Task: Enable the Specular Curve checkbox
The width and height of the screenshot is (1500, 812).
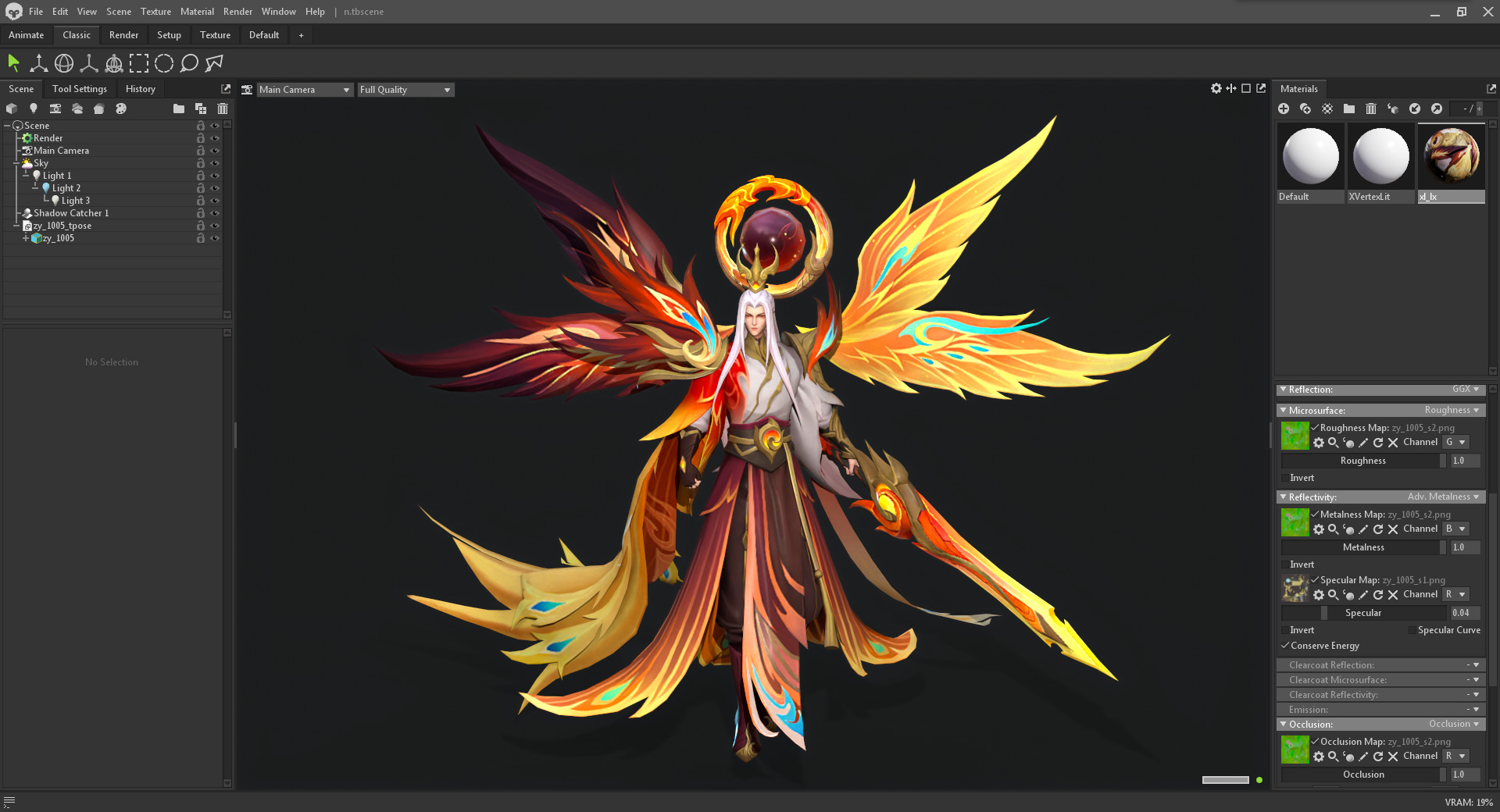Action: coord(1412,630)
